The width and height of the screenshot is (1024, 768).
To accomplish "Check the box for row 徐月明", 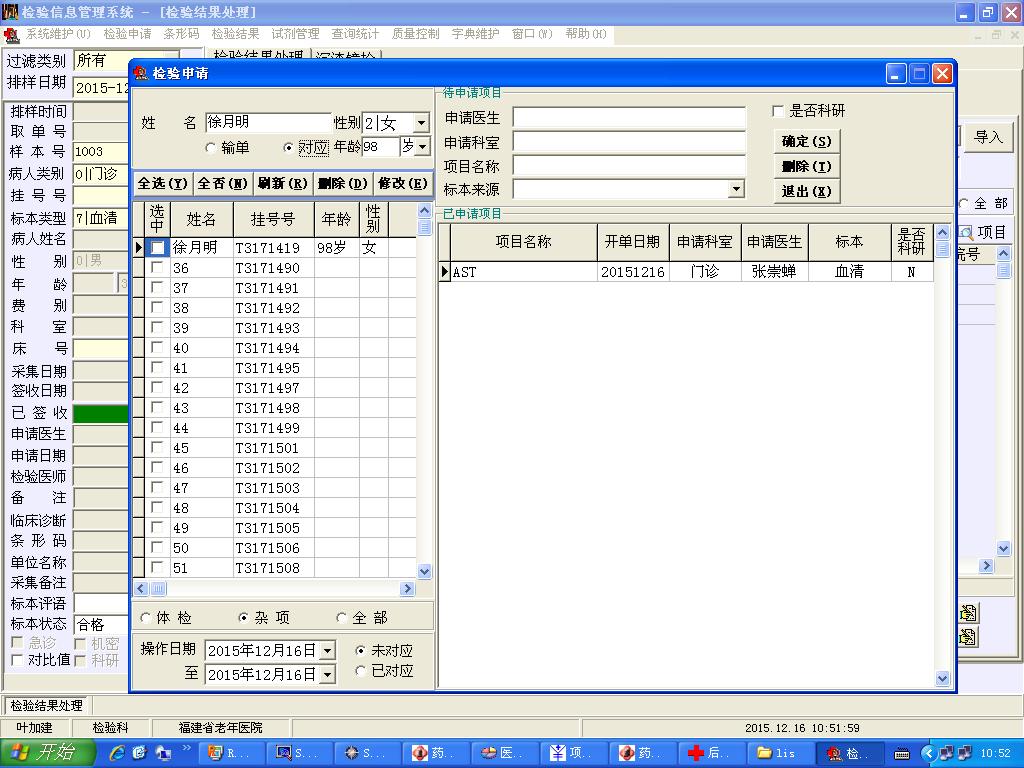I will (x=157, y=248).
